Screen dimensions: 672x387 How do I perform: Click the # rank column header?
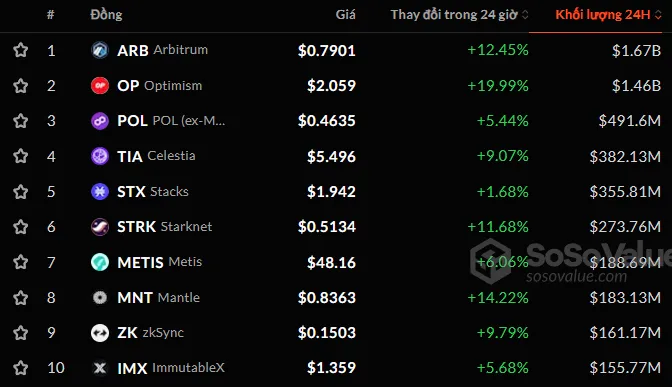(x=51, y=15)
